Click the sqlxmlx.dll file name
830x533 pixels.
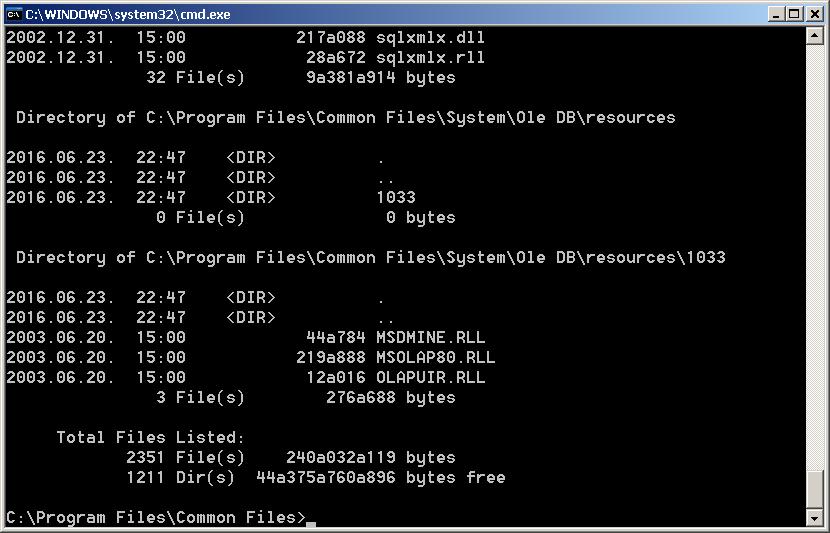(430, 37)
